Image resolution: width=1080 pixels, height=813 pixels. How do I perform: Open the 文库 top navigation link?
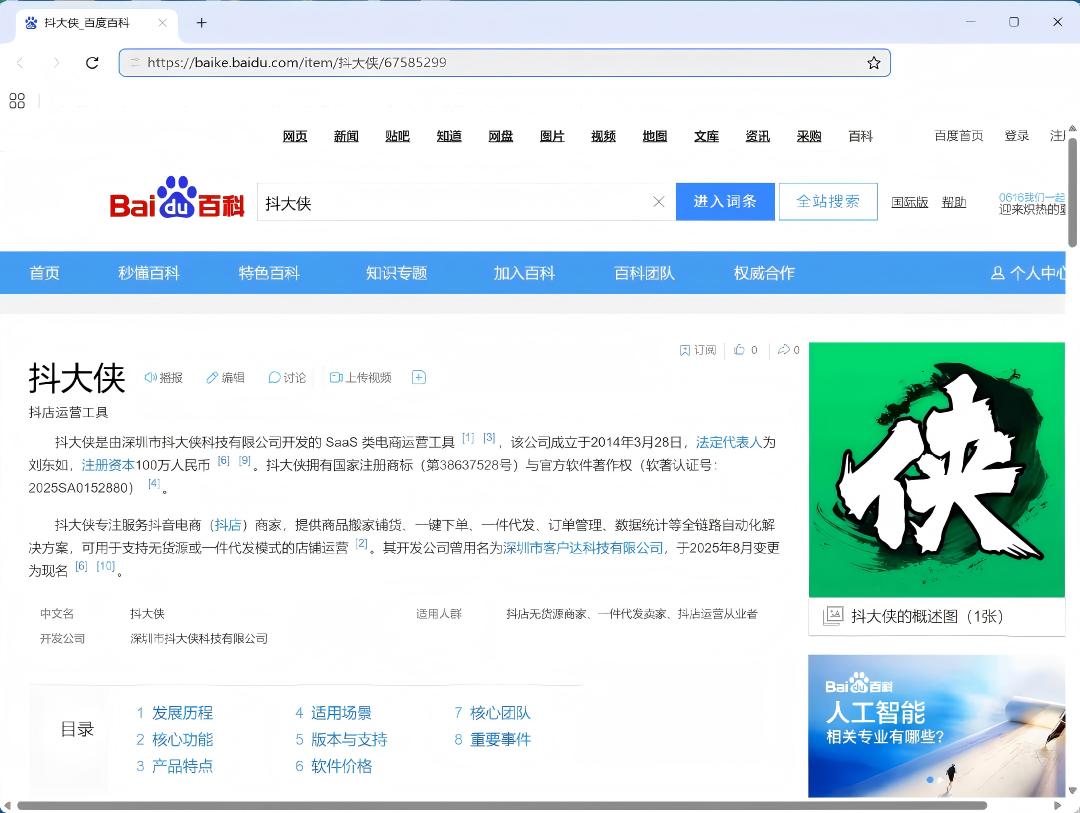706,136
